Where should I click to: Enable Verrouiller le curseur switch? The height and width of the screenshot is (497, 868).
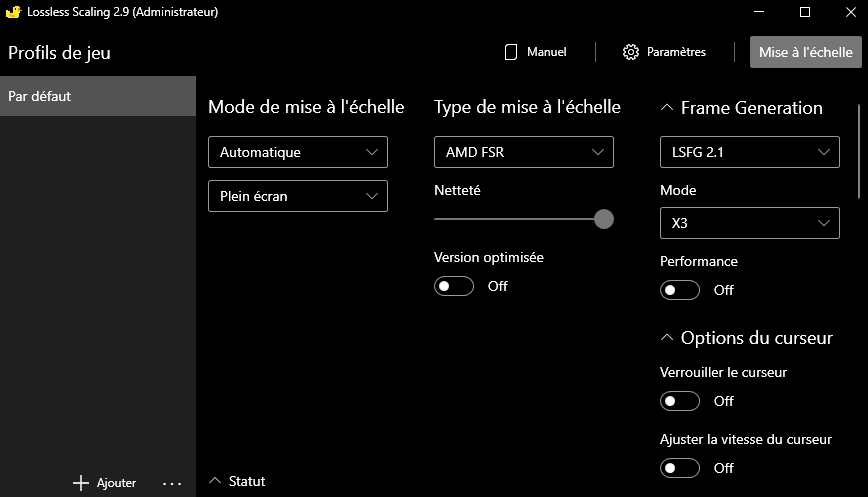point(680,401)
